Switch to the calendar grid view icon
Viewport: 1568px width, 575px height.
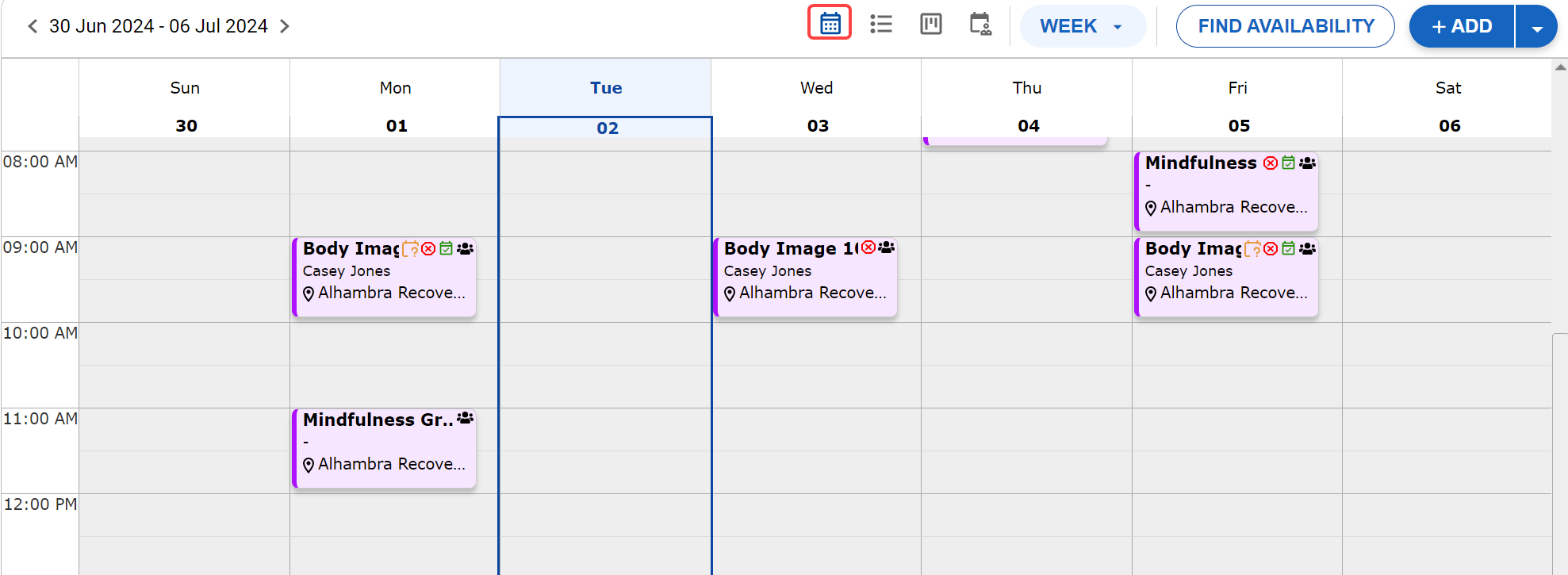point(830,23)
